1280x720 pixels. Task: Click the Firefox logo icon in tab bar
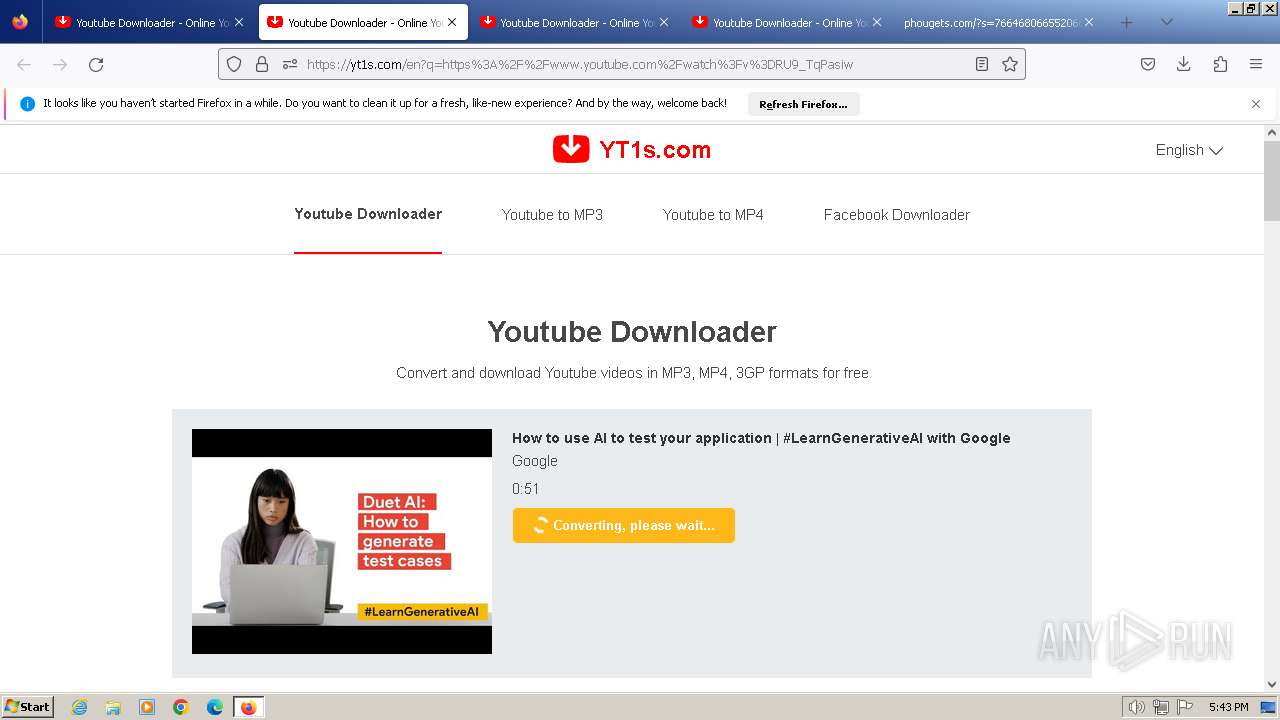tap(20, 22)
